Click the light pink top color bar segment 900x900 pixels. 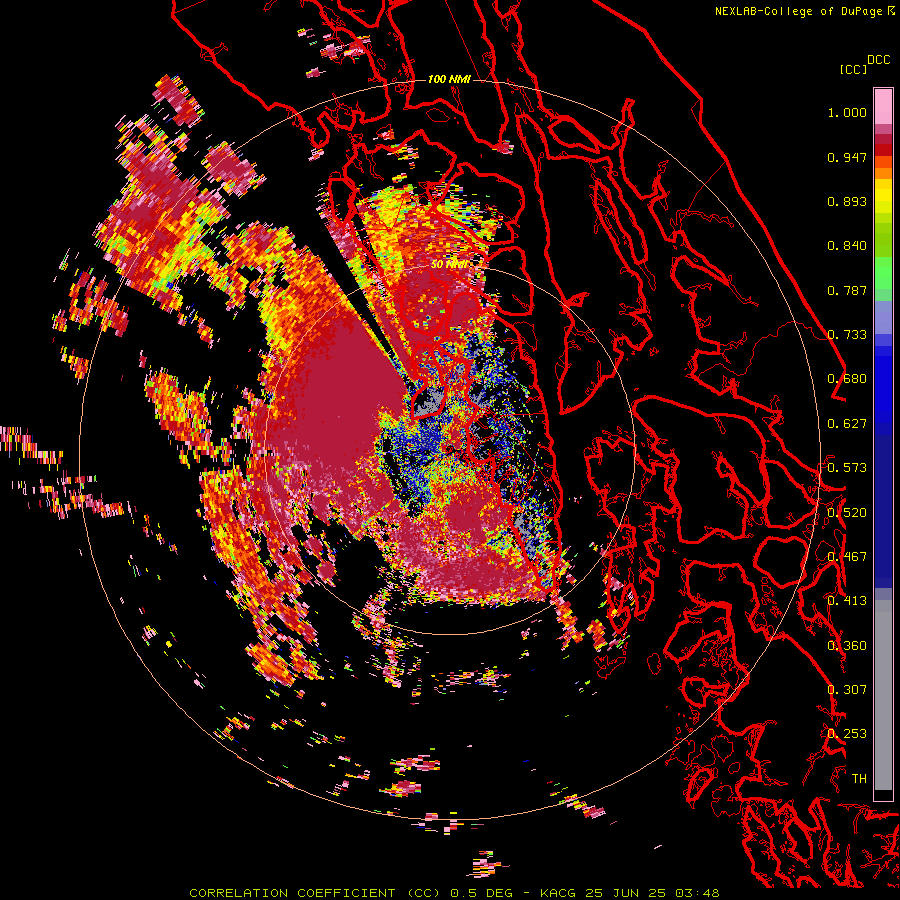(883, 106)
